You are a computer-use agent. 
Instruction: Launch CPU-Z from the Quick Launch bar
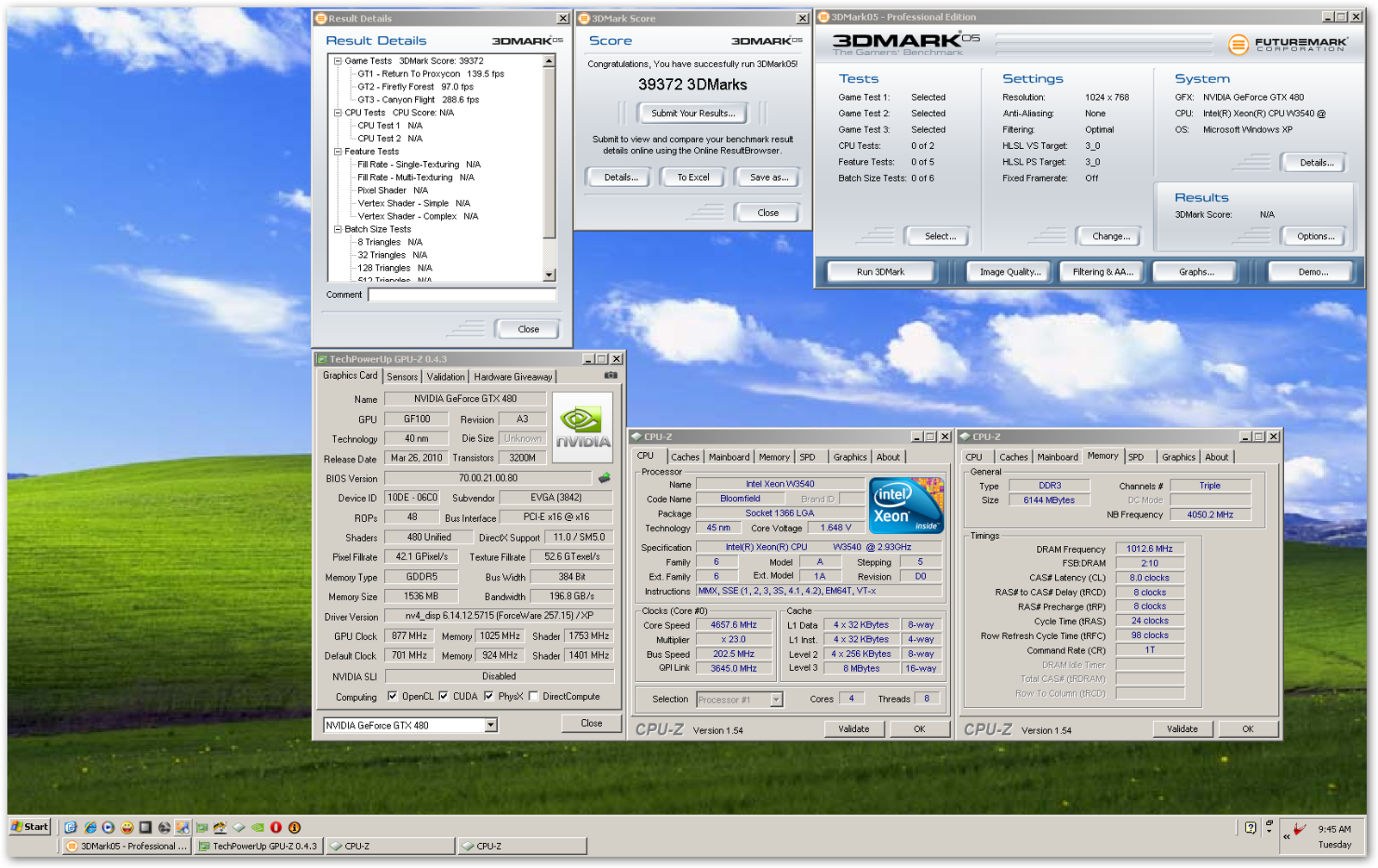coord(239,828)
